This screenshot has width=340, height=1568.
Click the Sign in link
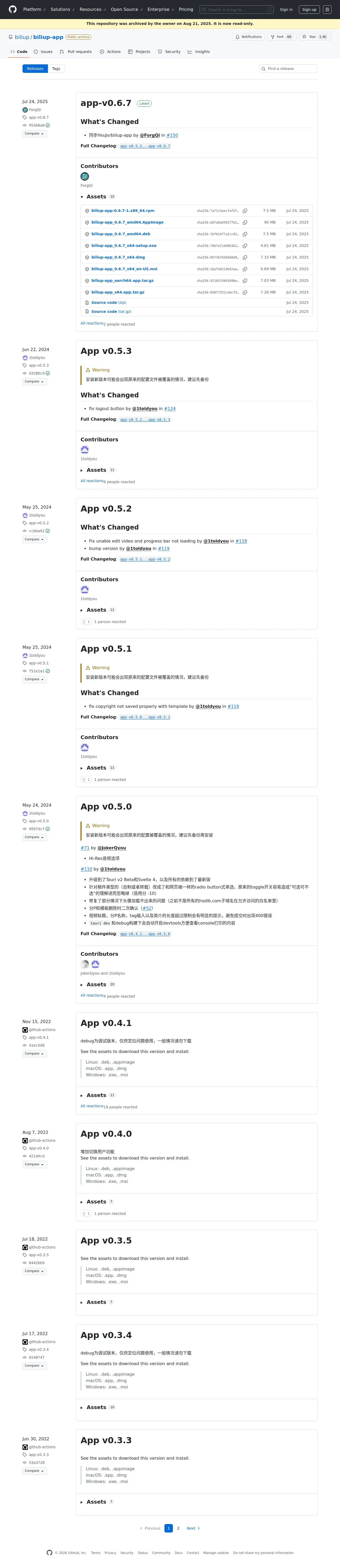[x=286, y=10]
